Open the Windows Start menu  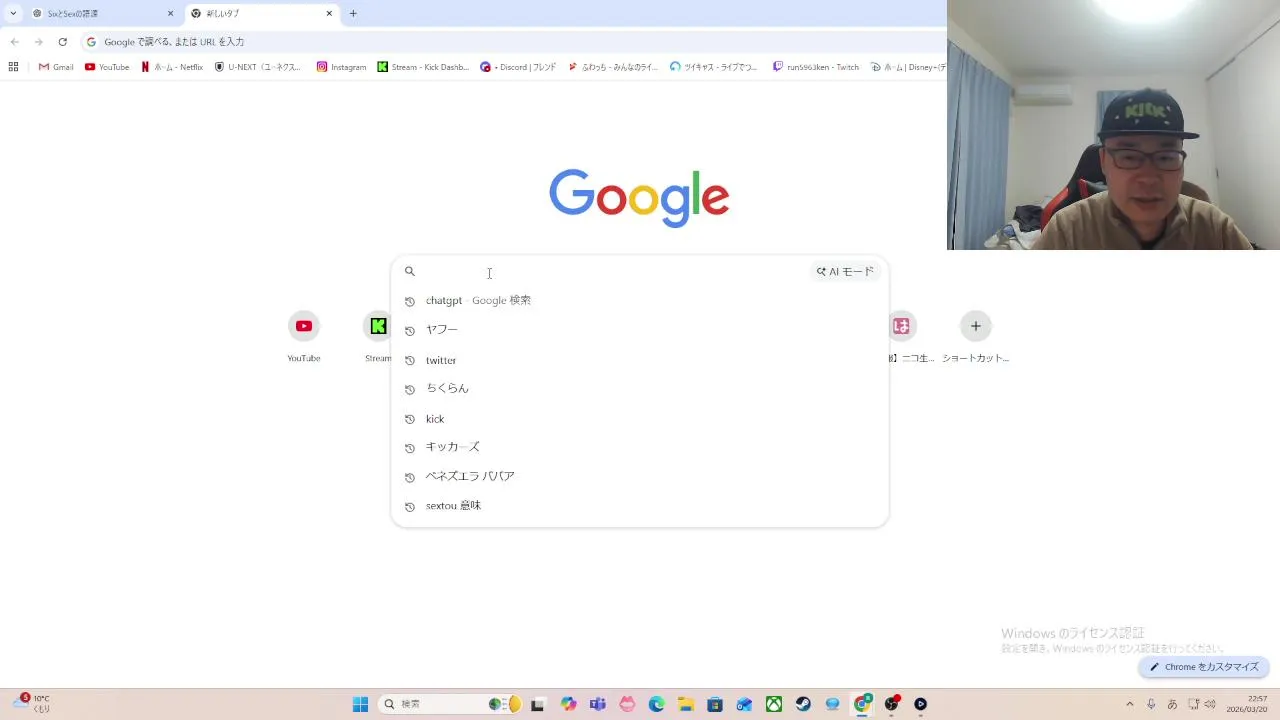click(x=360, y=704)
